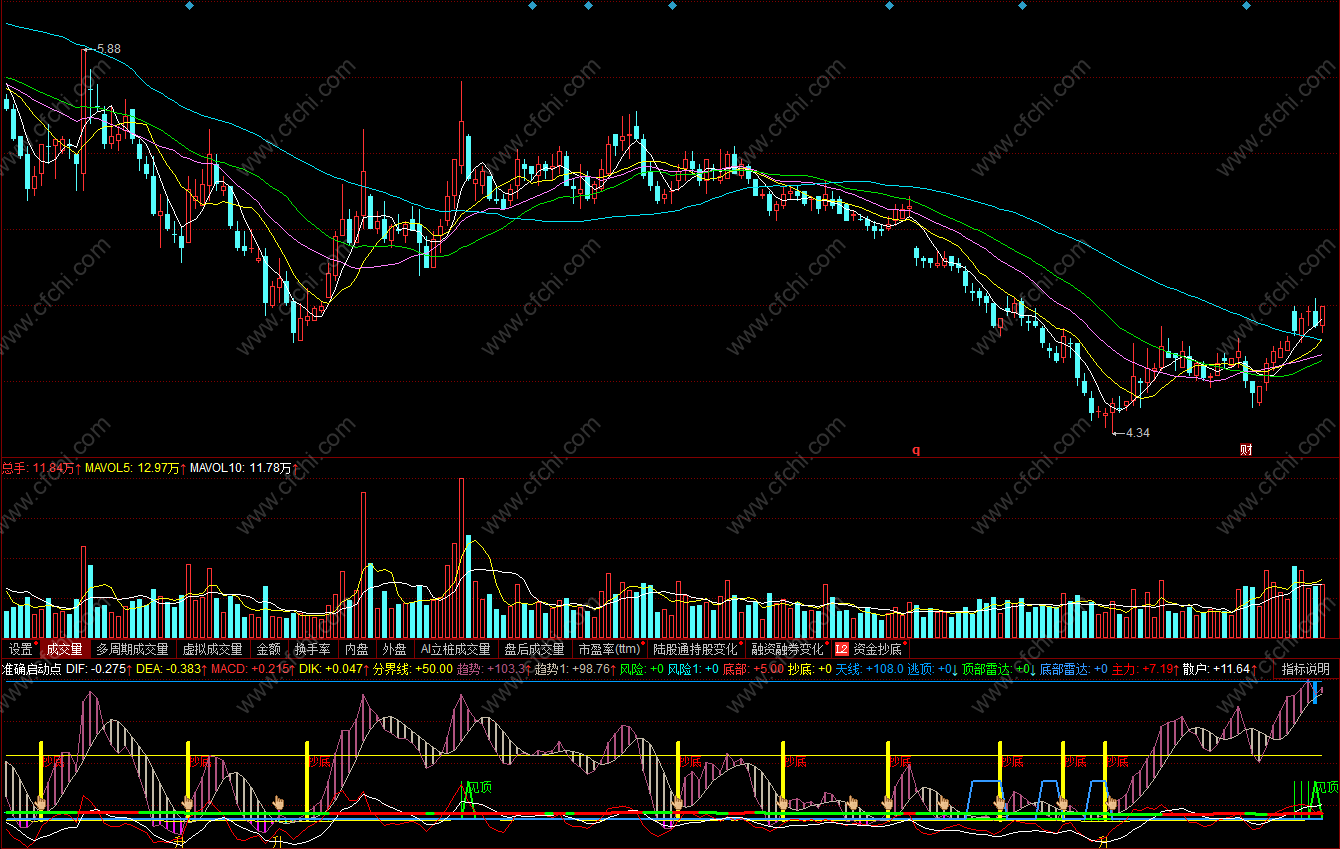Image resolution: width=1340 pixels, height=849 pixels.
Task: Open the 设置 settings tab
Action: 21,649
